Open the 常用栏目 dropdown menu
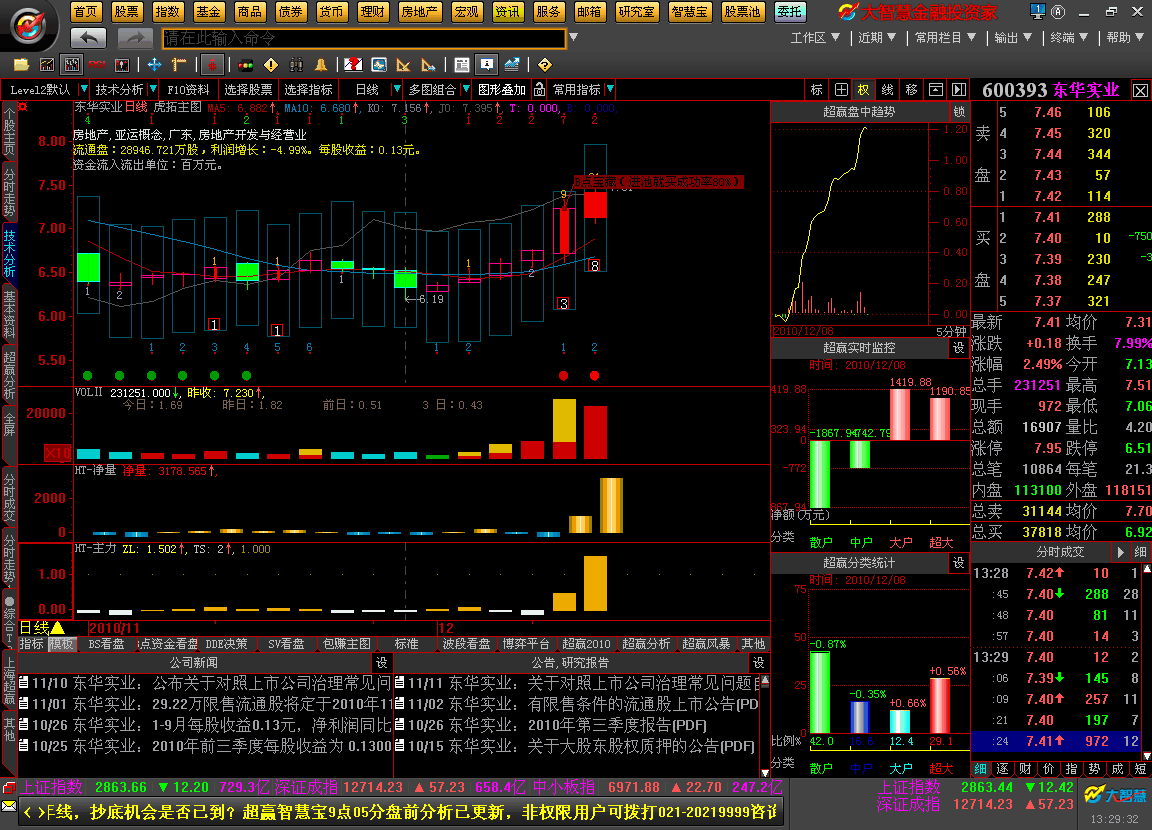The image size is (1152, 830). [946, 37]
